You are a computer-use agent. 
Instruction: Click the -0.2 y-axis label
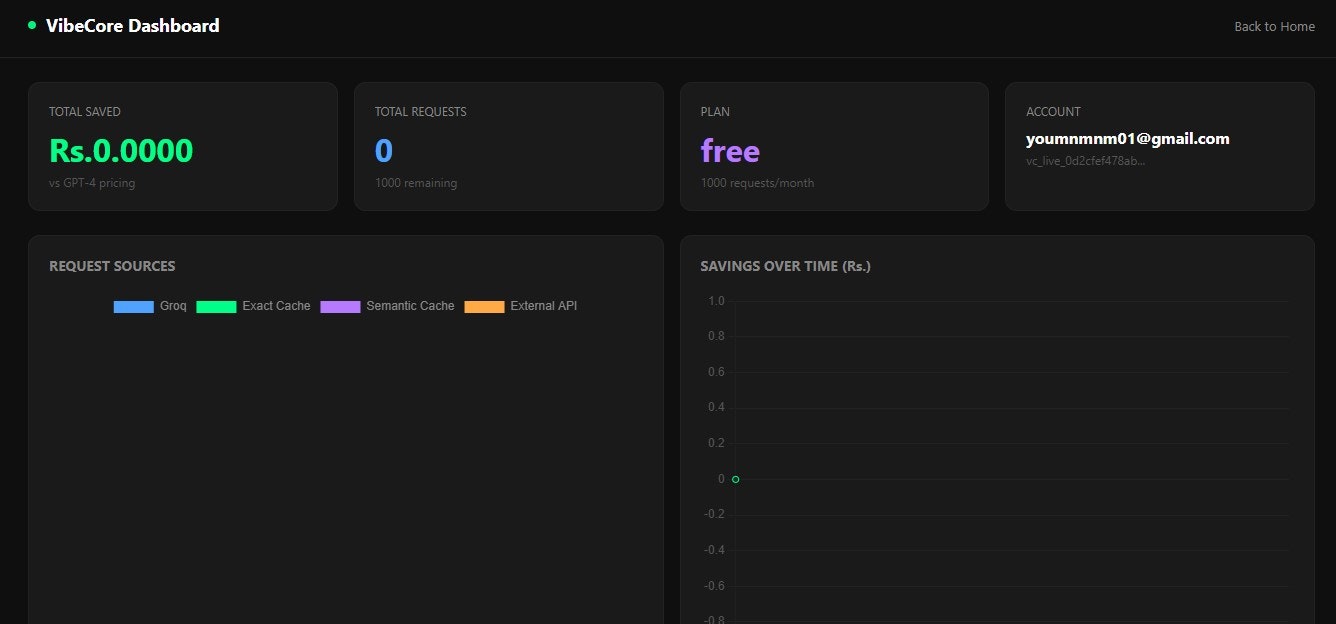click(714, 515)
